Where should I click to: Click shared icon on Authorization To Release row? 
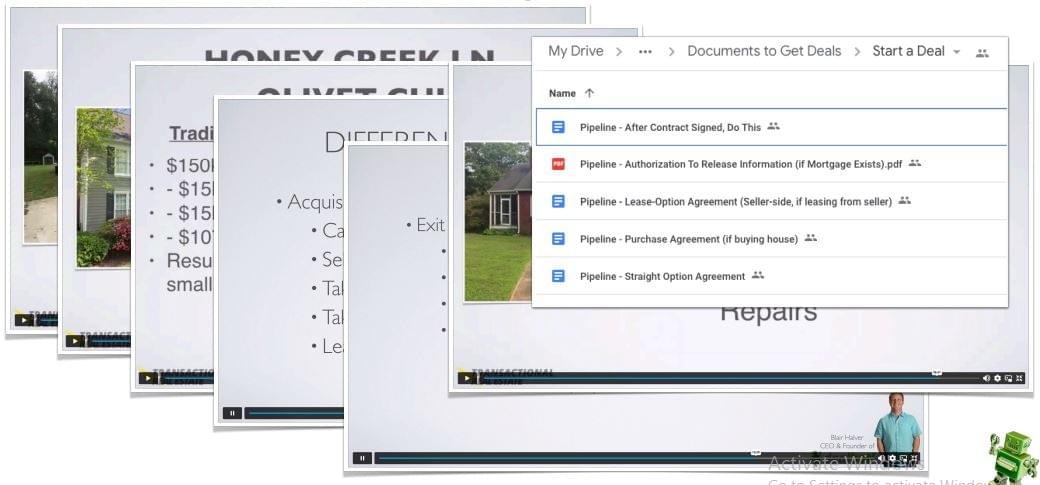pos(915,163)
